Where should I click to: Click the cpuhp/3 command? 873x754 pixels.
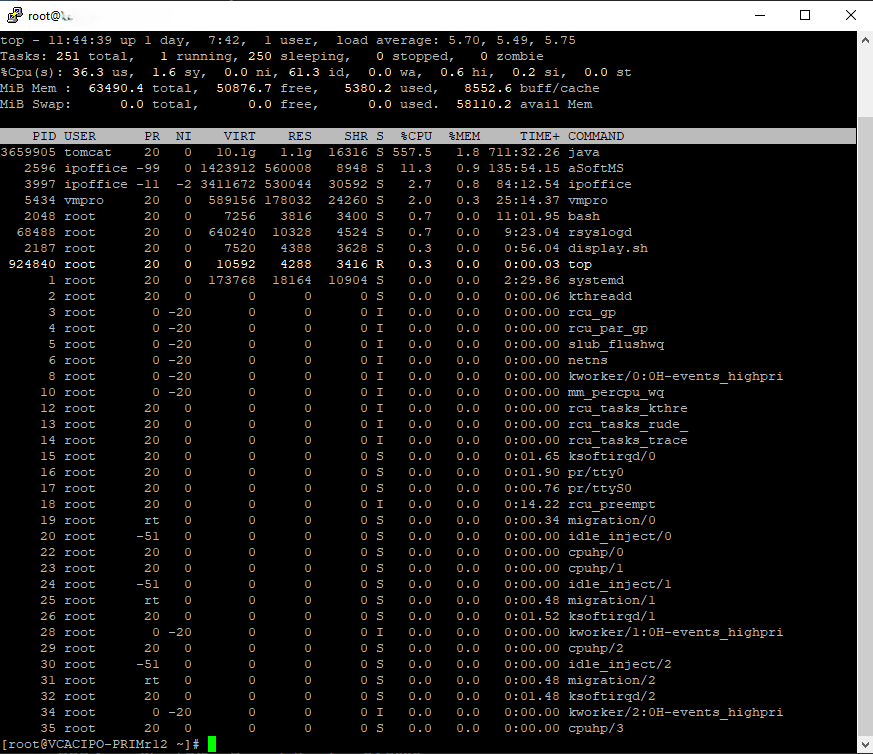point(596,729)
